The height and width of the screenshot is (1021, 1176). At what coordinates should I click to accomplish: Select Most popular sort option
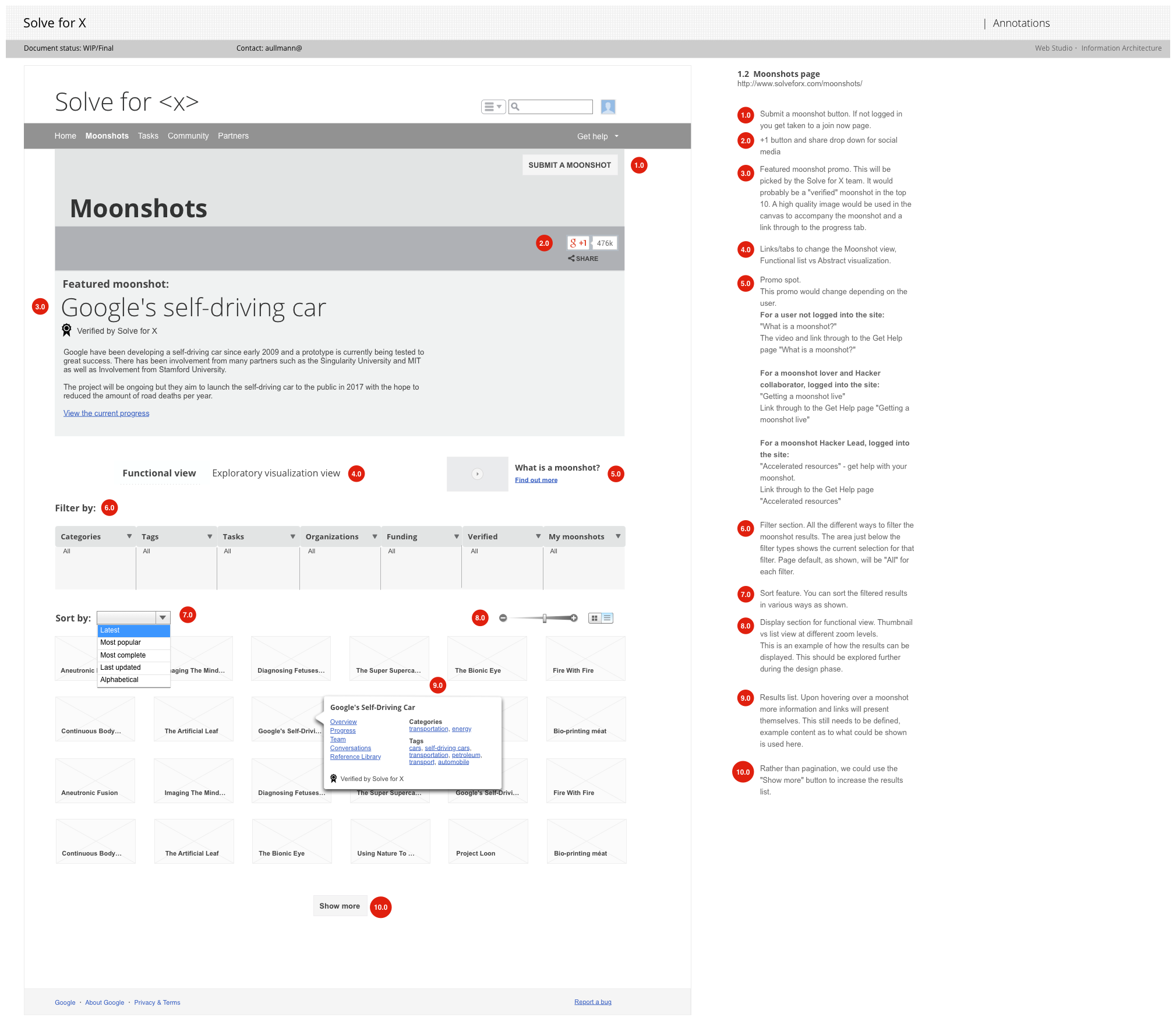pyautogui.click(x=121, y=642)
